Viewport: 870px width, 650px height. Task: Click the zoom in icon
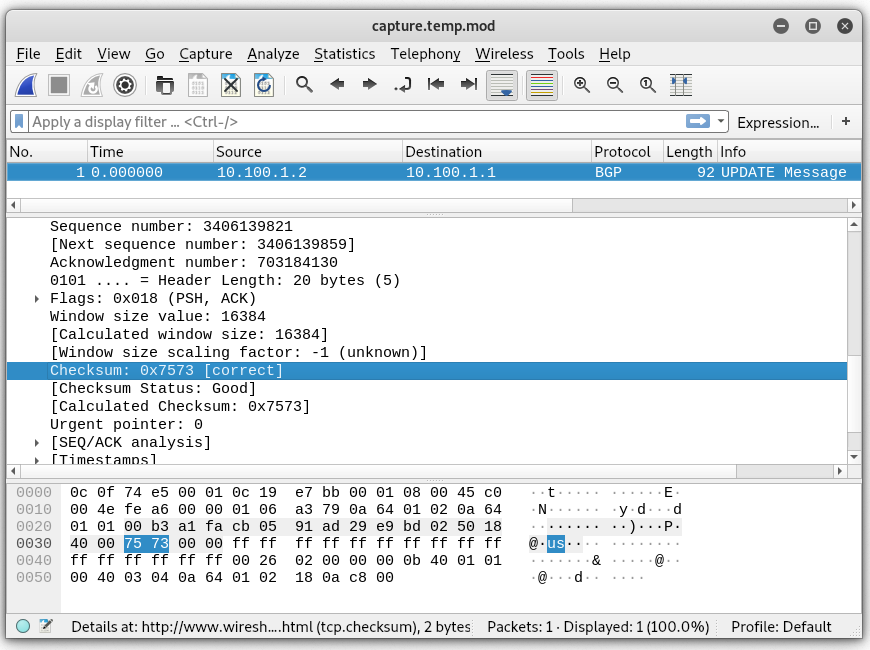582,85
